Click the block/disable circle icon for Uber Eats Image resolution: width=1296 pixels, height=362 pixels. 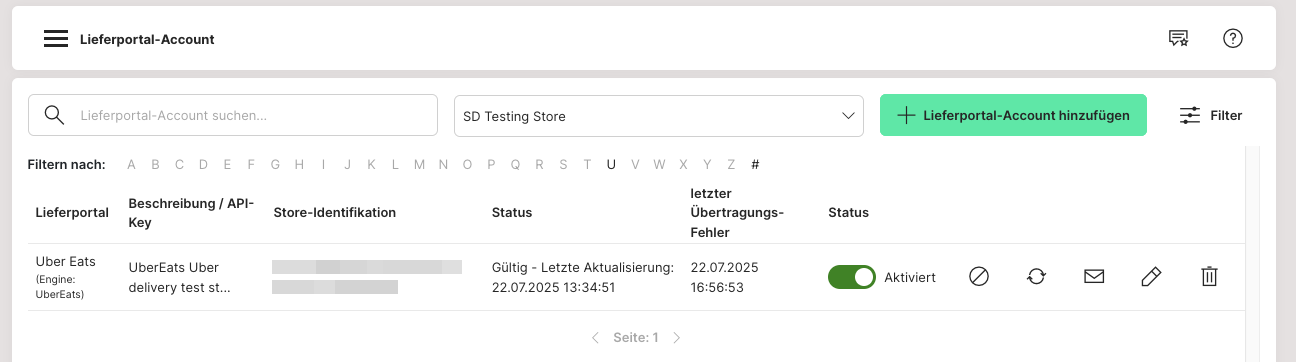(979, 277)
